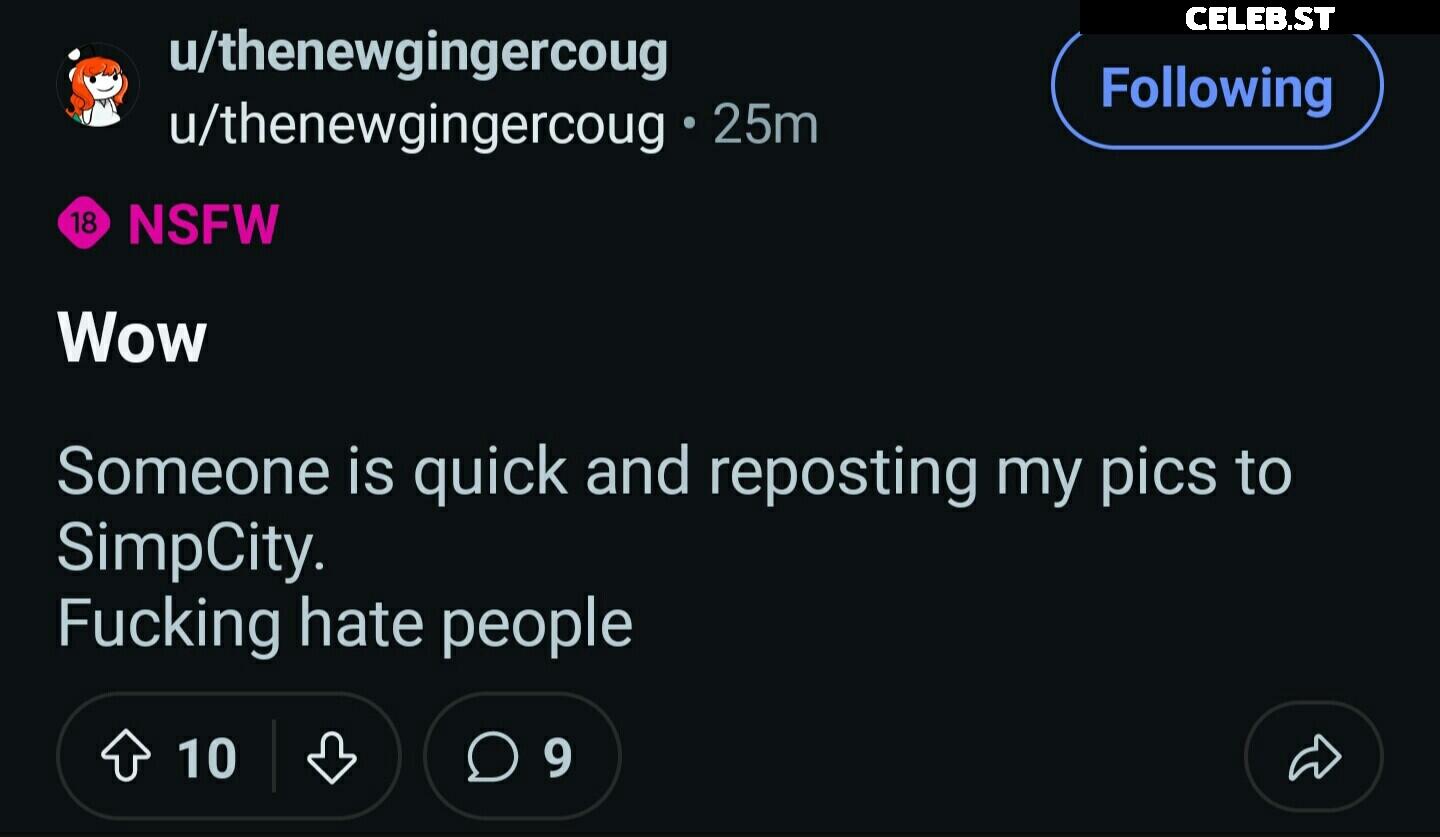This screenshot has height=837, width=1440.
Task: Downvote the post with the down arrow
Action: [331, 757]
